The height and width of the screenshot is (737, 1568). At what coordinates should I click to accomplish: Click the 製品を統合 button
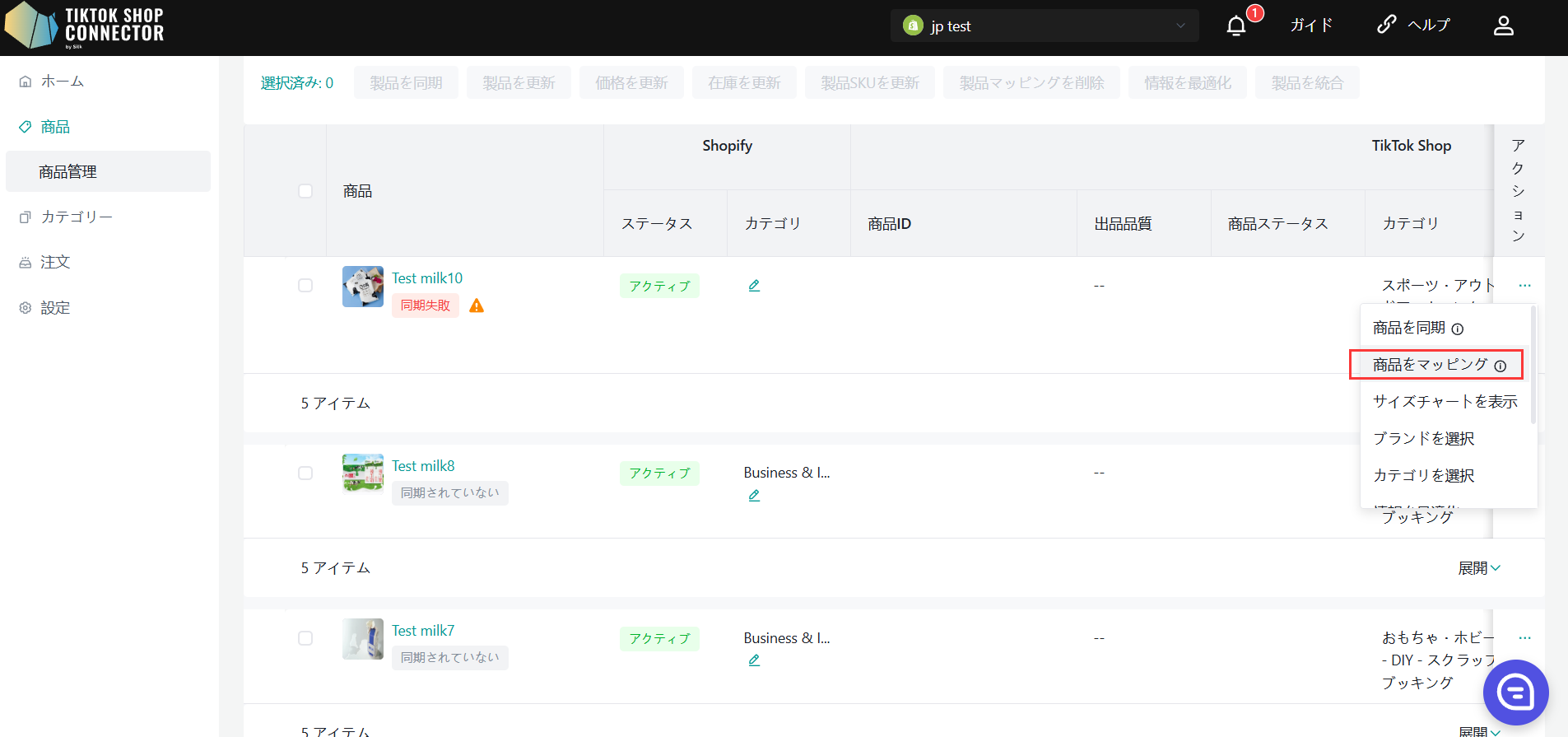(x=1307, y=82)
